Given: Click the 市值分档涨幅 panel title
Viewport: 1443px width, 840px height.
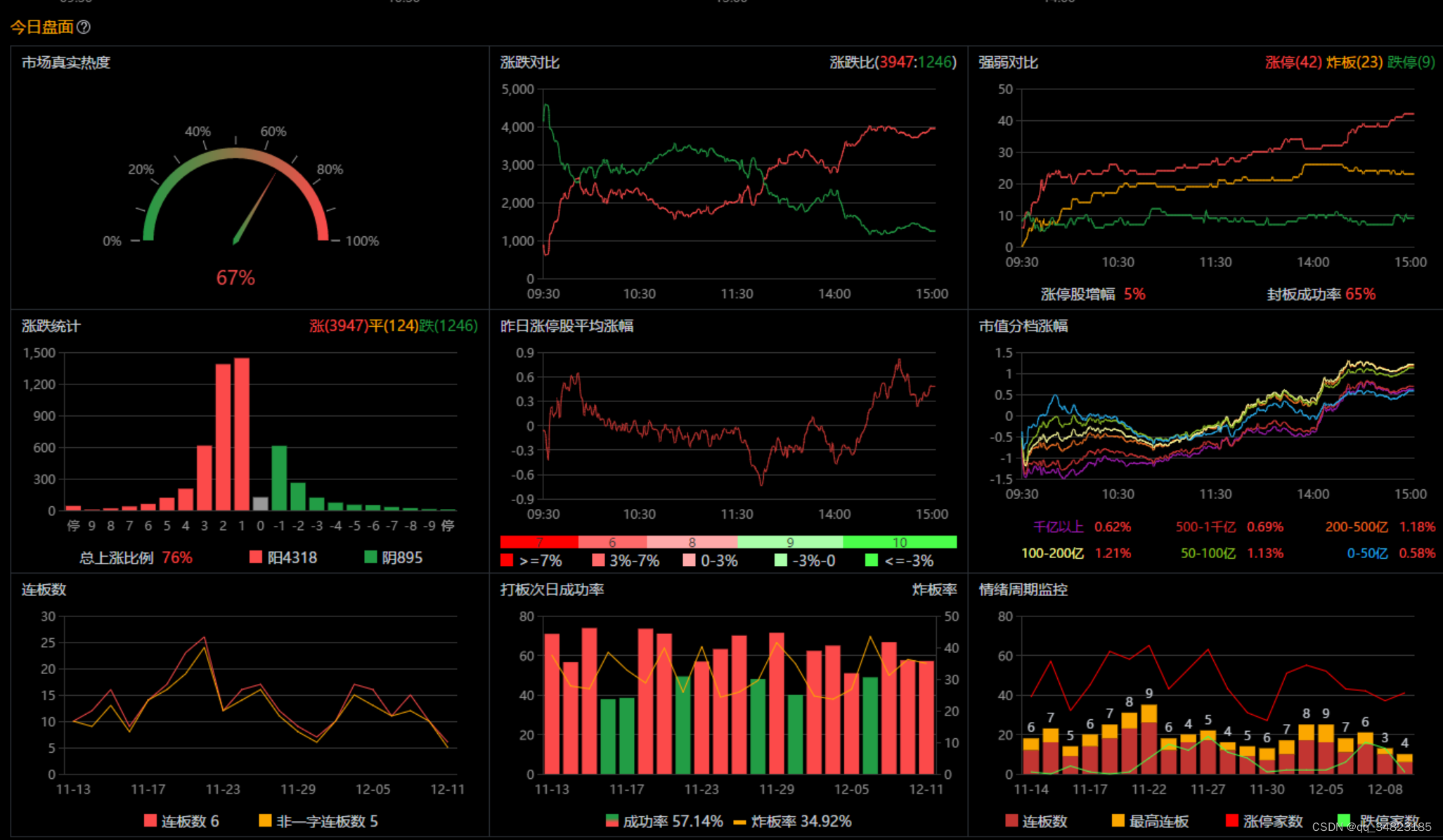Looking at the screenshot, I should pyautogui.click(x=1023, y=326).
